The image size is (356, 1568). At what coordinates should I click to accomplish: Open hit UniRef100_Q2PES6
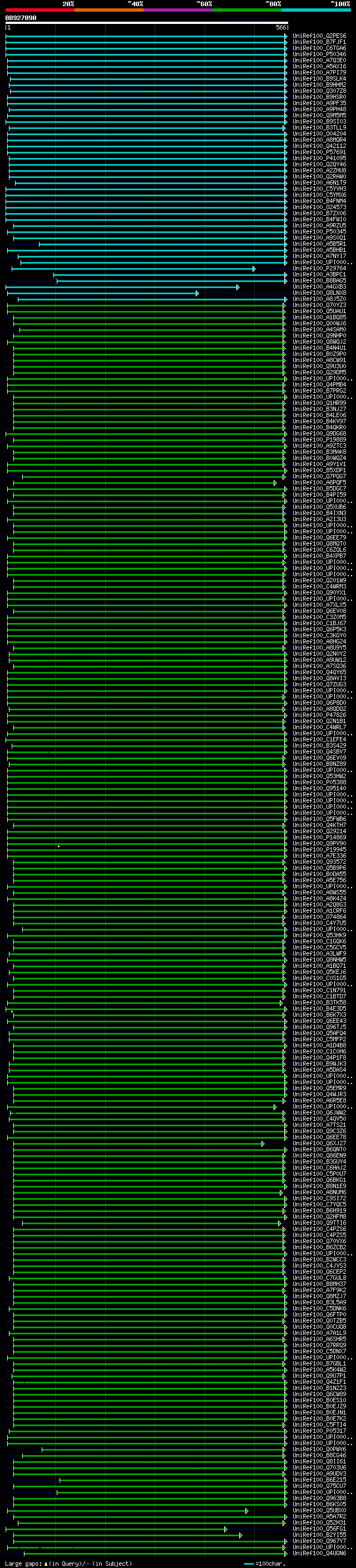click(319, 36)
